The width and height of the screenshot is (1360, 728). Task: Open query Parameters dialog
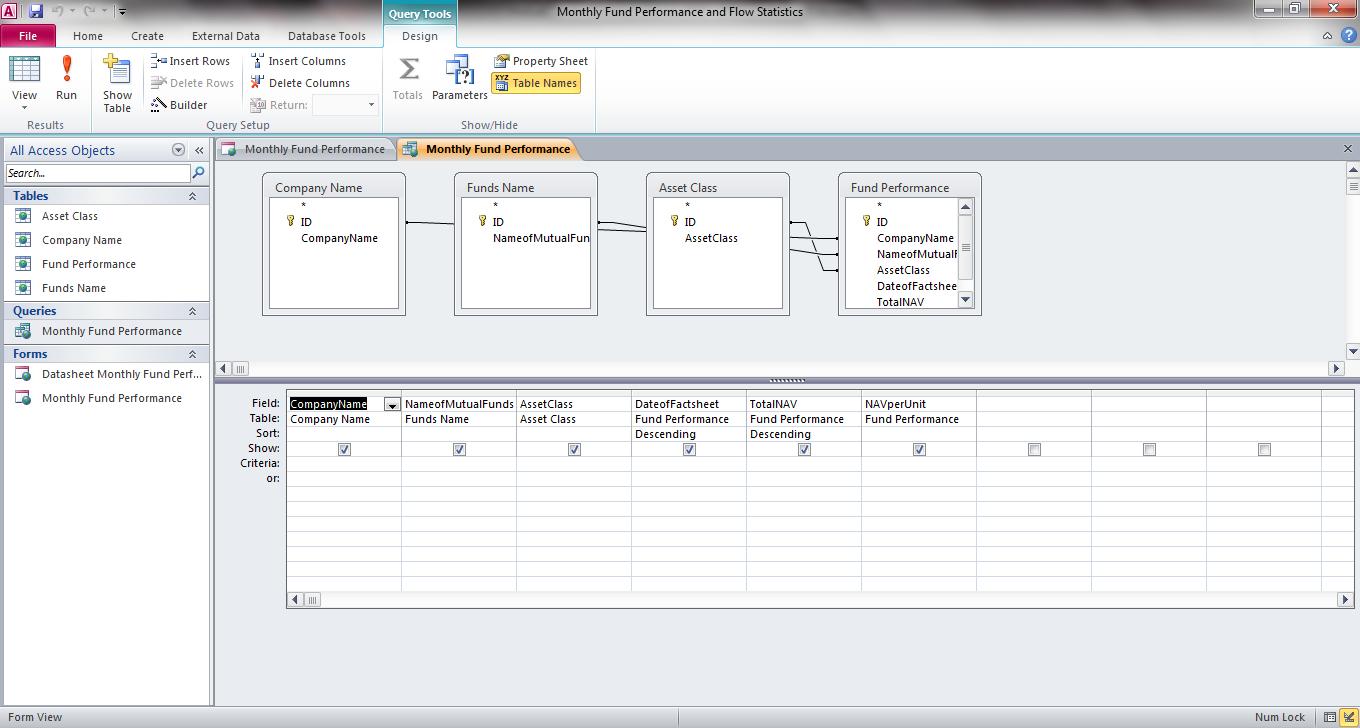(x=460, y=78)
